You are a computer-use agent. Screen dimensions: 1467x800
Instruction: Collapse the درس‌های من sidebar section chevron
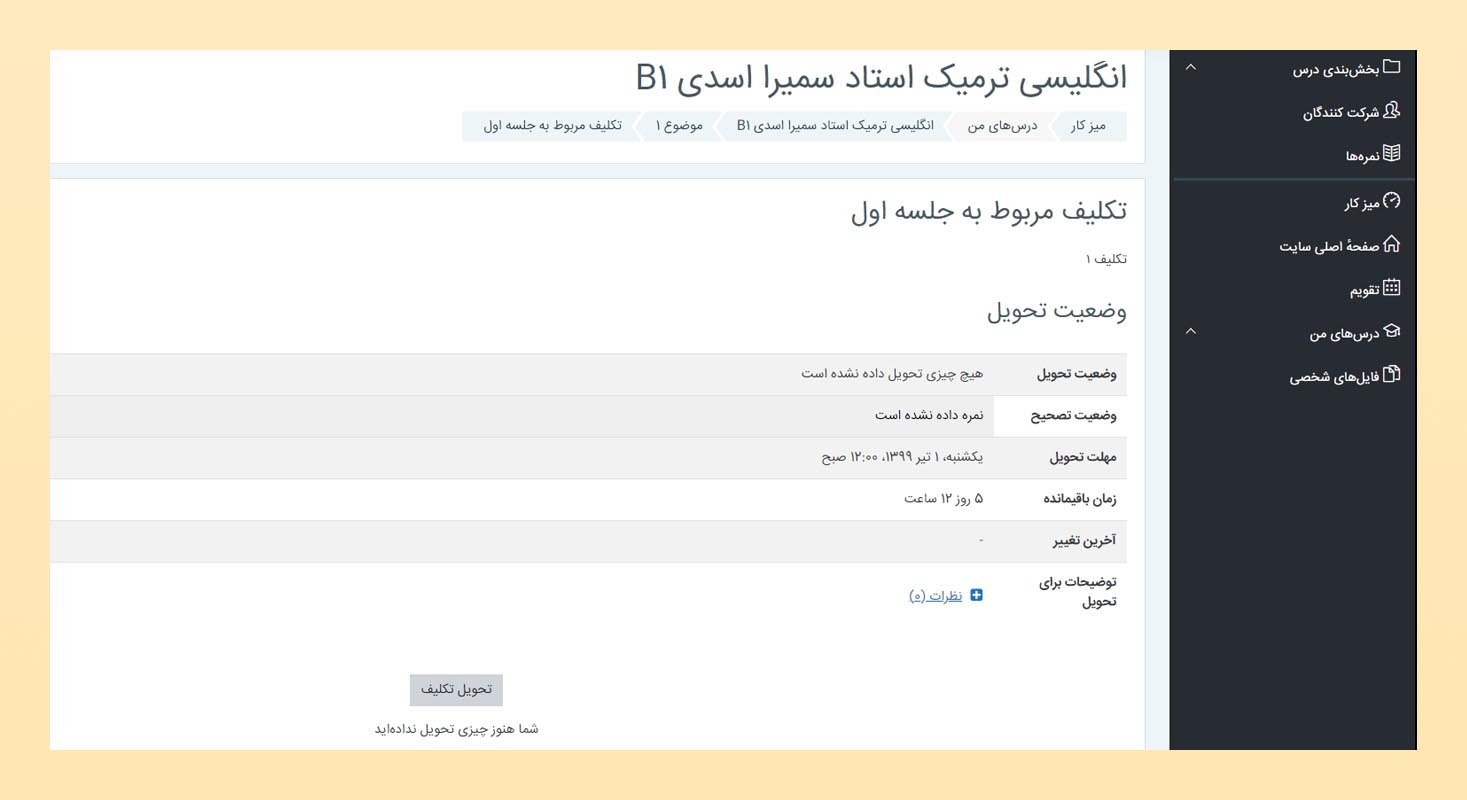(1190, 332)
